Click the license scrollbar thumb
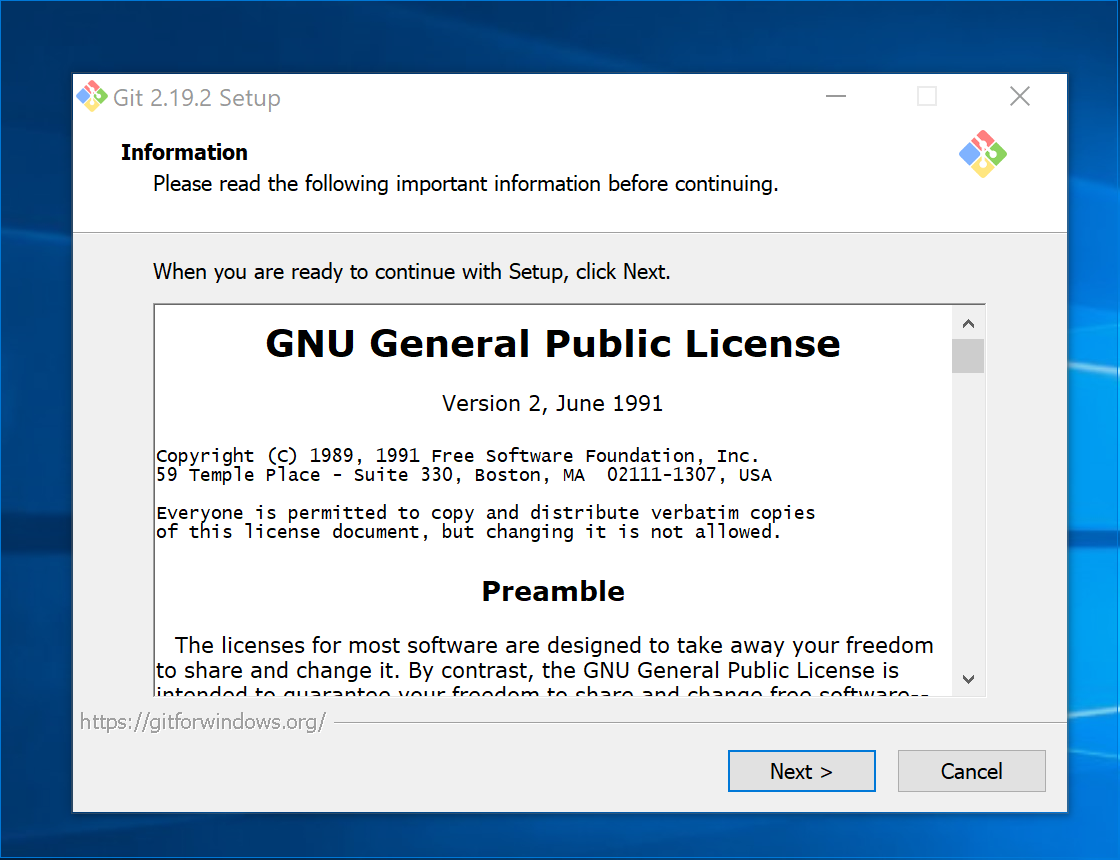Screen dimensions: 1120x860 [968, 356]
